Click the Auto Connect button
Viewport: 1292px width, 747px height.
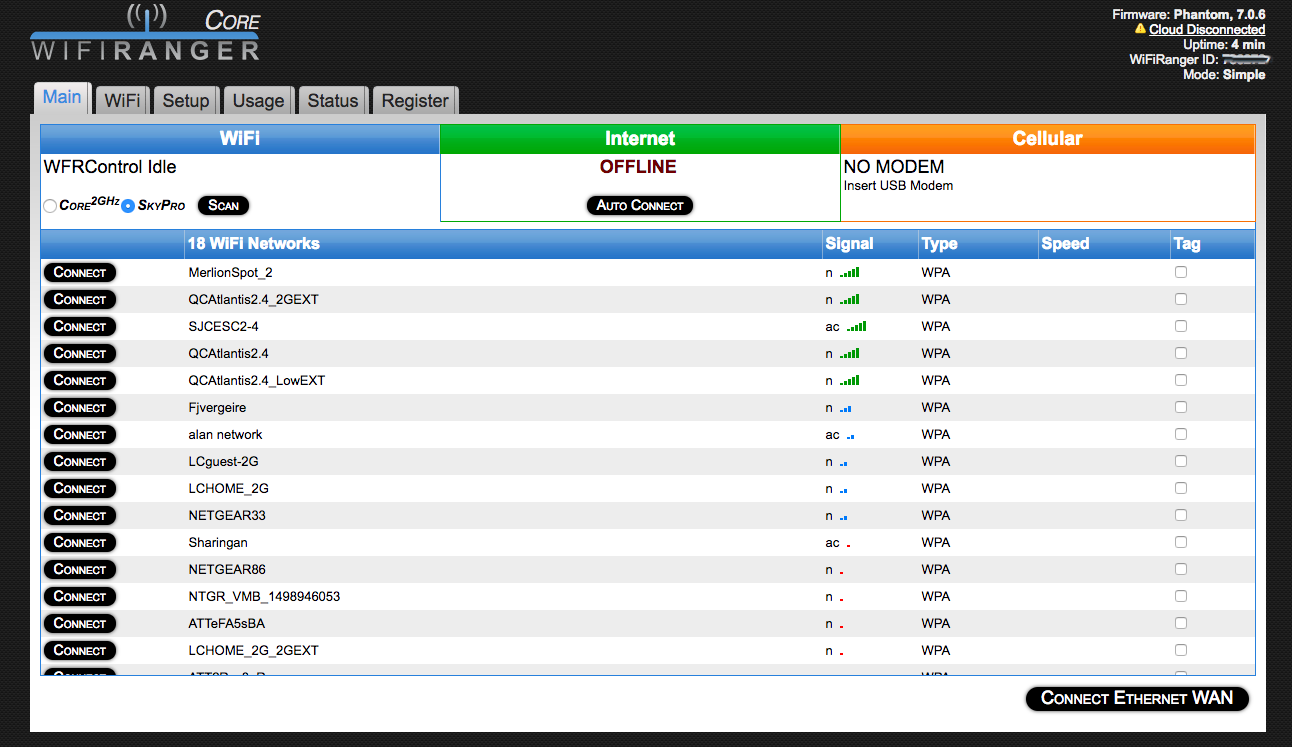tap(640, 205)
